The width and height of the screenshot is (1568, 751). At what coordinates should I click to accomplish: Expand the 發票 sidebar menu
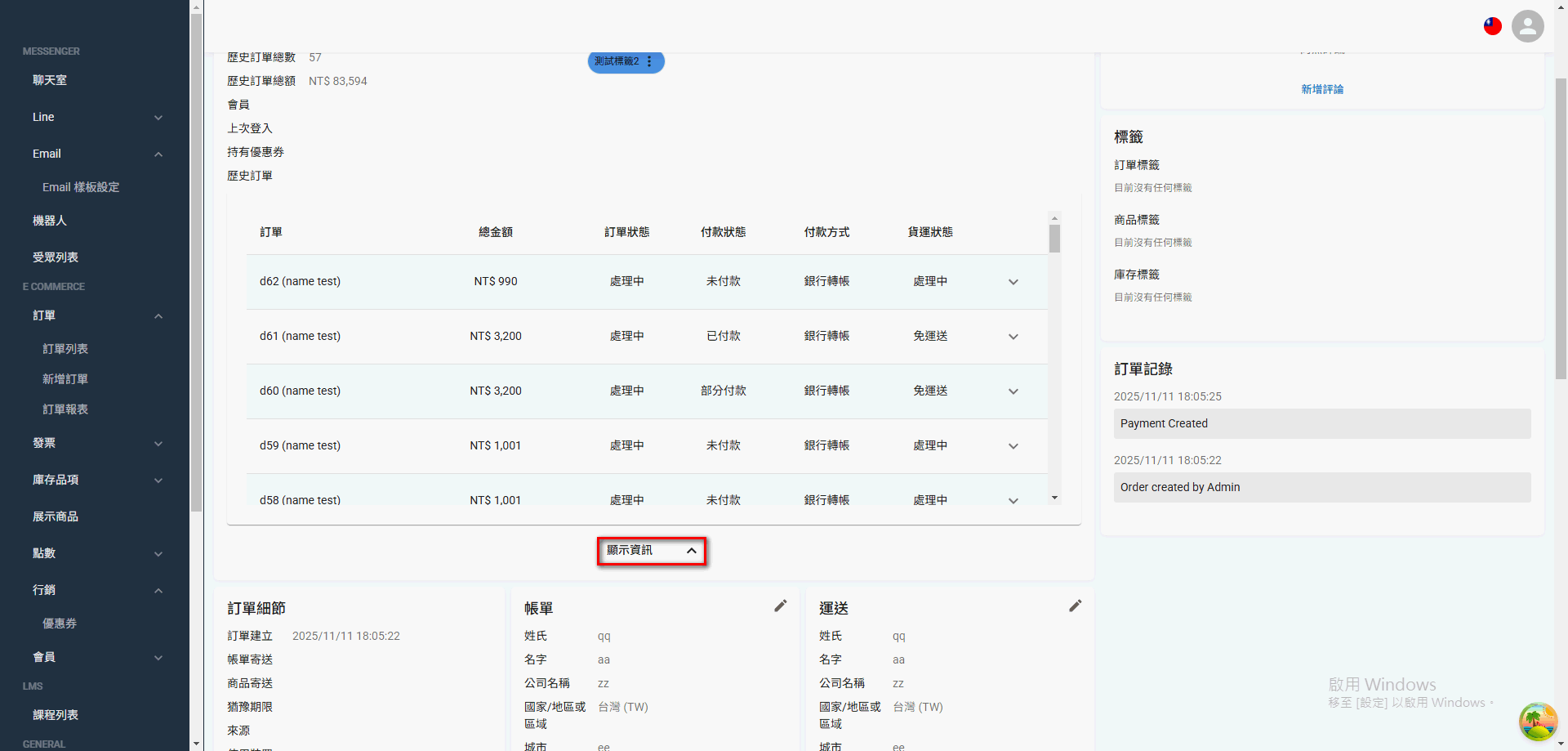pos(158,444)
